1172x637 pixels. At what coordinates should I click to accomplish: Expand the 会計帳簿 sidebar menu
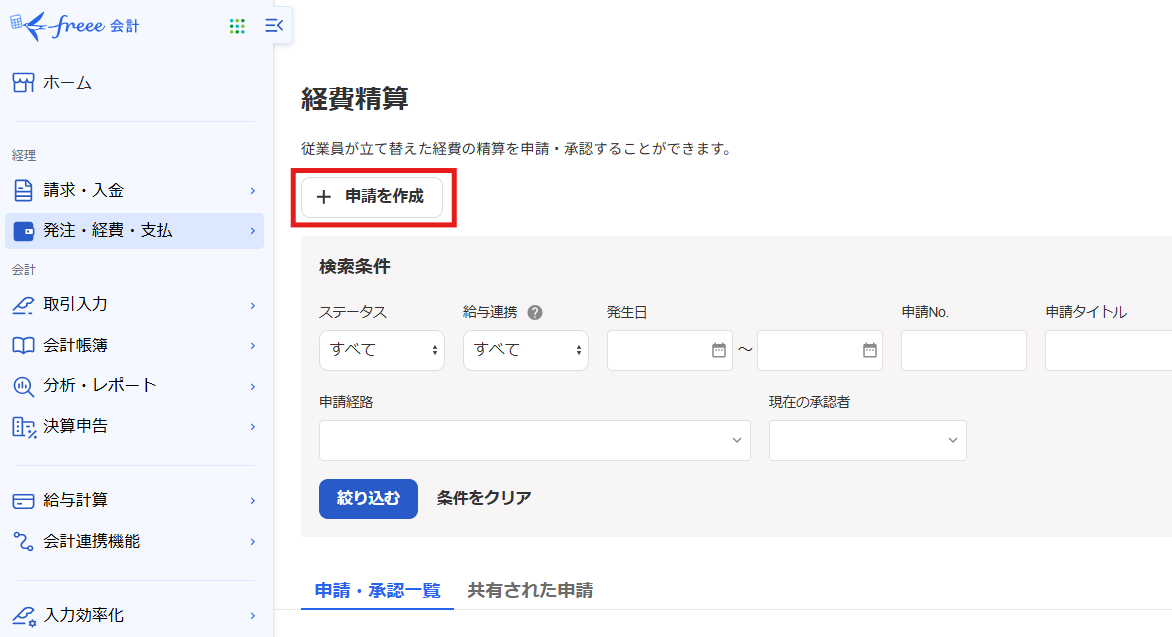pos(134,345)
